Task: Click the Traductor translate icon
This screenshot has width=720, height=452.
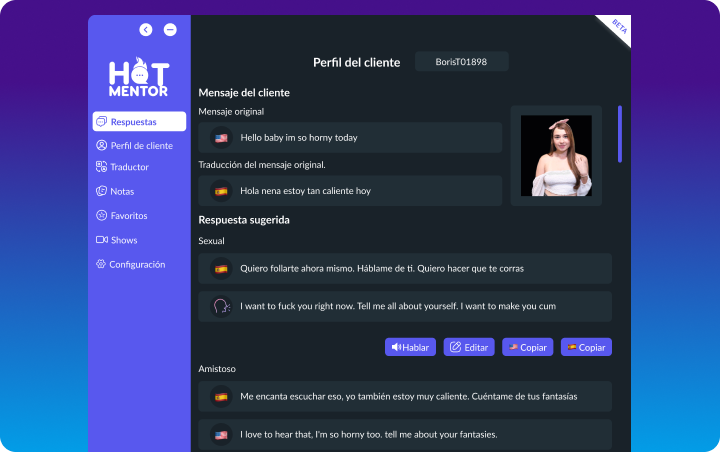Action: point(101,167)
